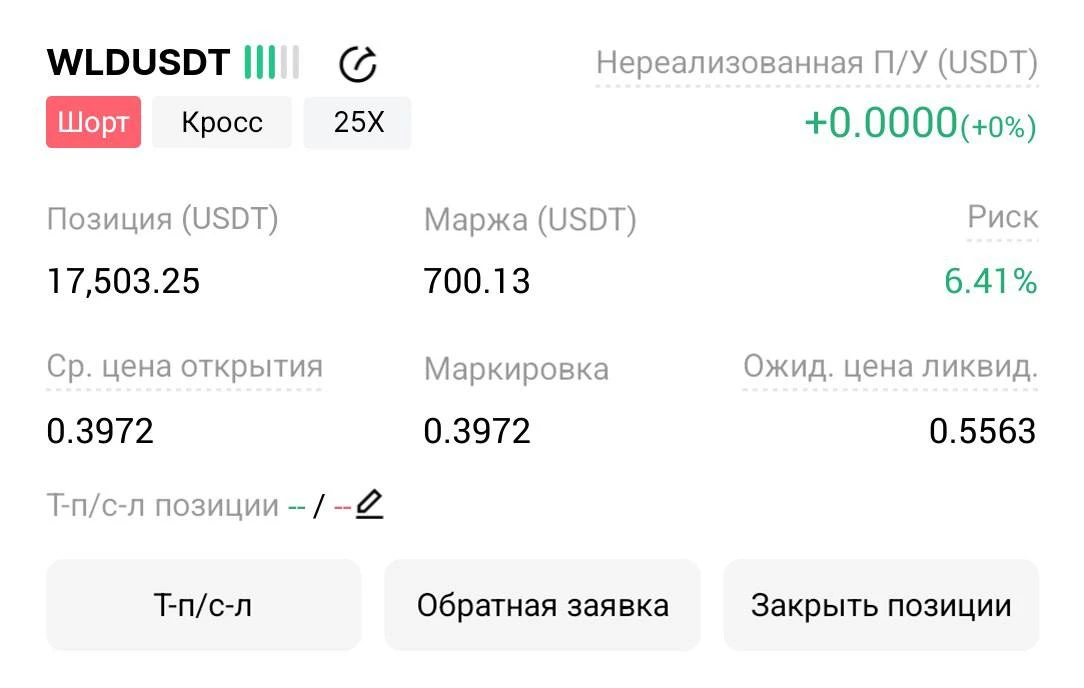This screenshot has height=688, width=1084.
Task: Click the position size 17,503.25 value
Action: pos(123,281)
